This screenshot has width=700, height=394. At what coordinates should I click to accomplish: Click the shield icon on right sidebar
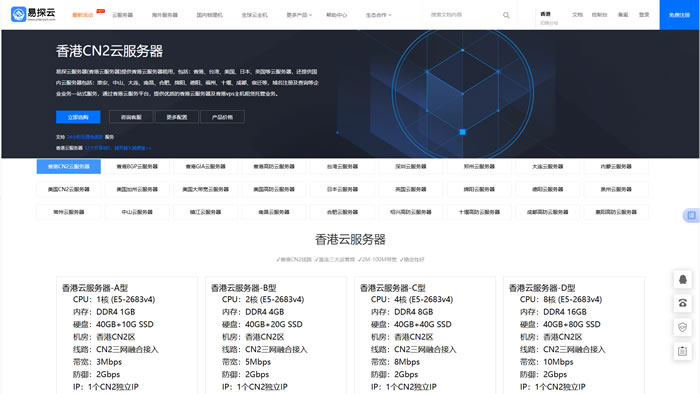[683, 328]
